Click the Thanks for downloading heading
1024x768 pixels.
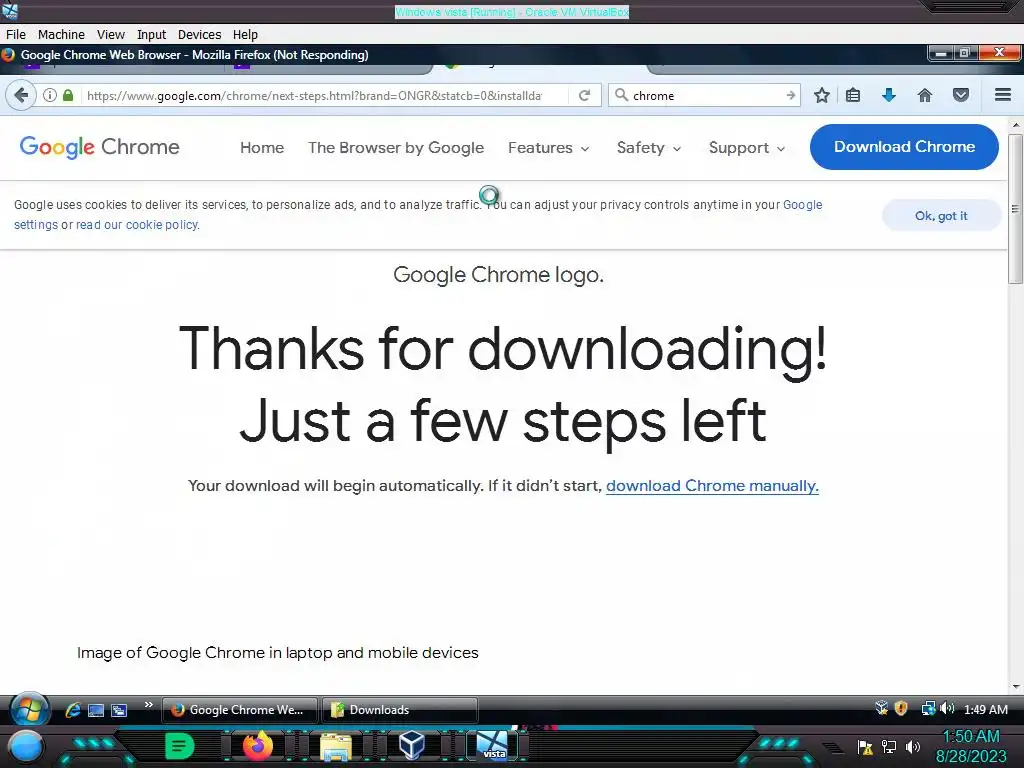[502, 385]
